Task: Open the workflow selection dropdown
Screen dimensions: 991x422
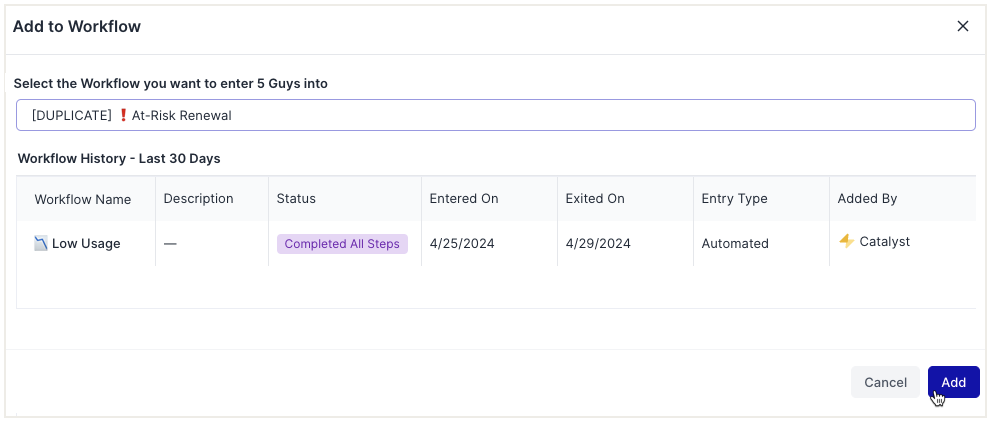Action: pyautogui.click(x=495, y=115)
